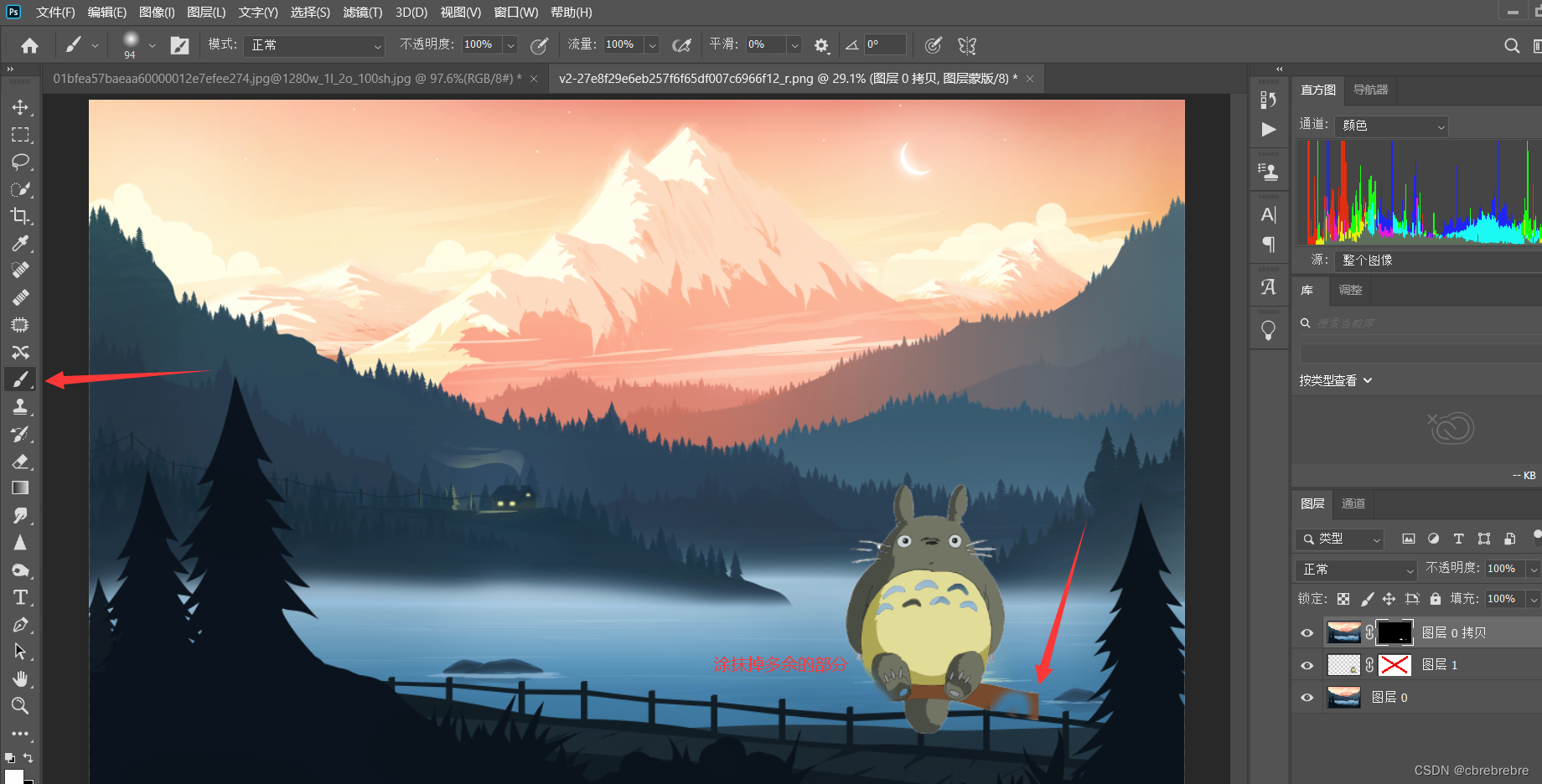Select the Sharpen tool

pyautogui.click(x=20, y=543)
